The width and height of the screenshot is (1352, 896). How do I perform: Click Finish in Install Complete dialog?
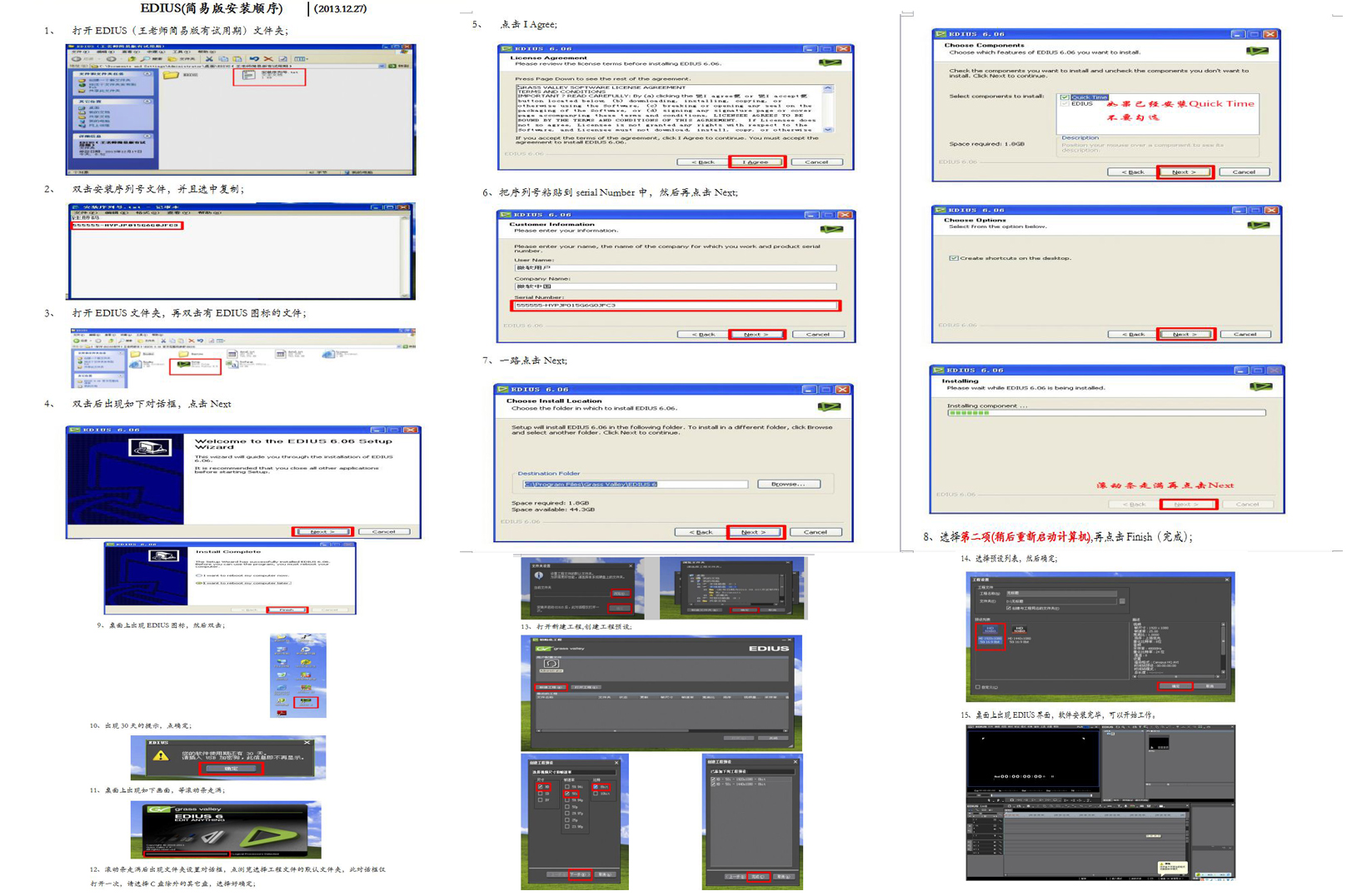pos(287,610)
